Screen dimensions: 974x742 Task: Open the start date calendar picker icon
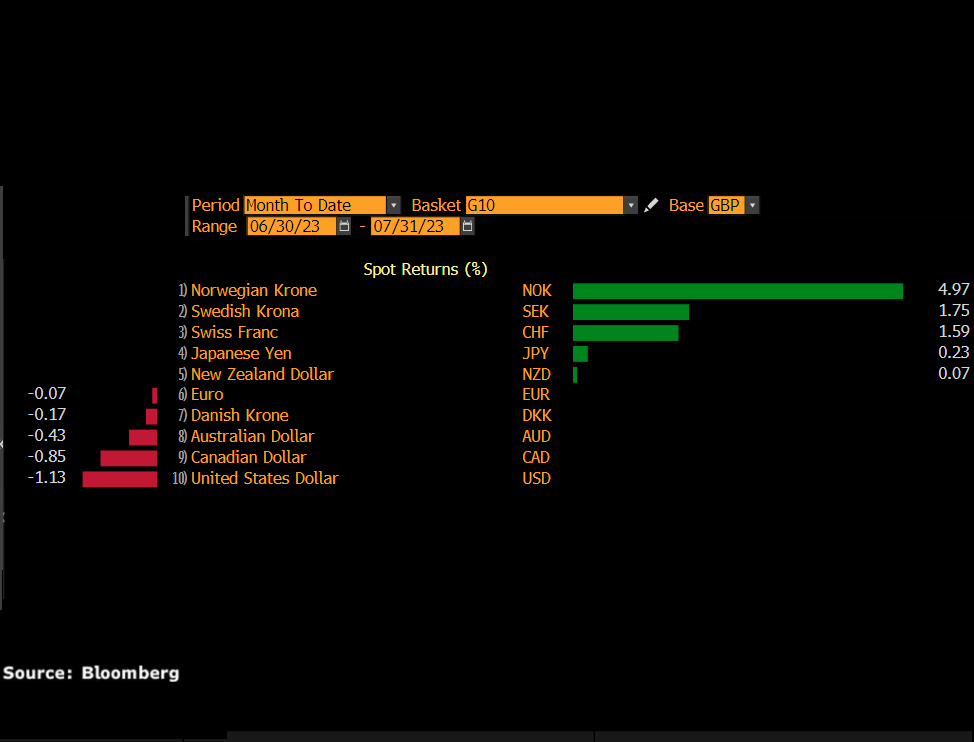[x=344, y=226]
